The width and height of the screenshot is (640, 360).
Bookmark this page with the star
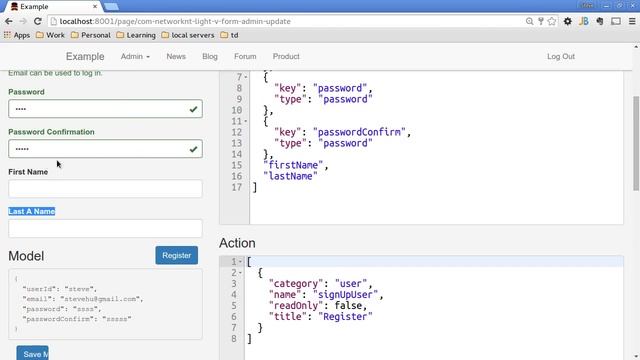(552, 21)
